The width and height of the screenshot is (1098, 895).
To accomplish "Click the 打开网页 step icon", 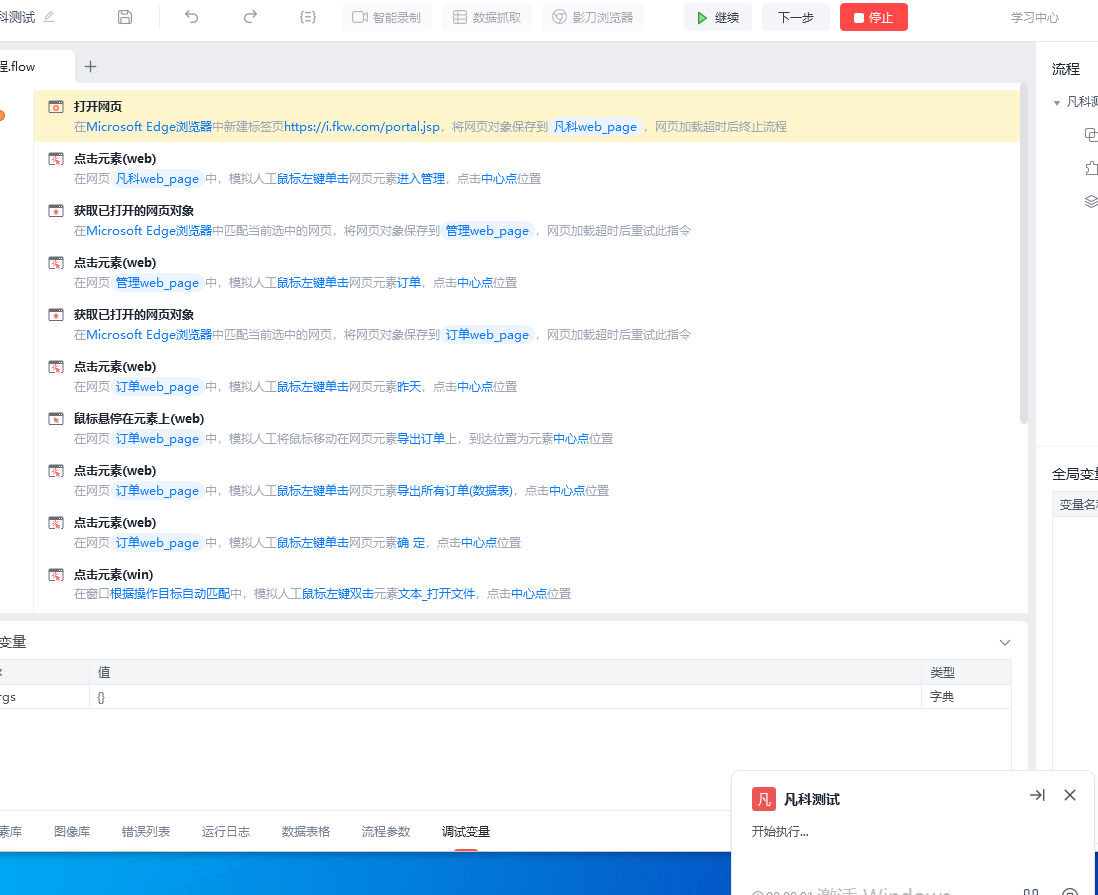I will click(56, 107).
